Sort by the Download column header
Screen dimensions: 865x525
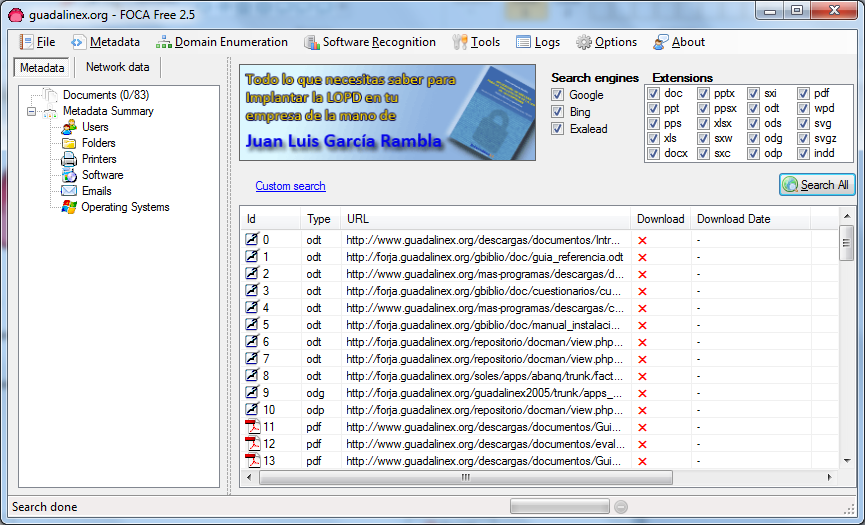(661, 219)
